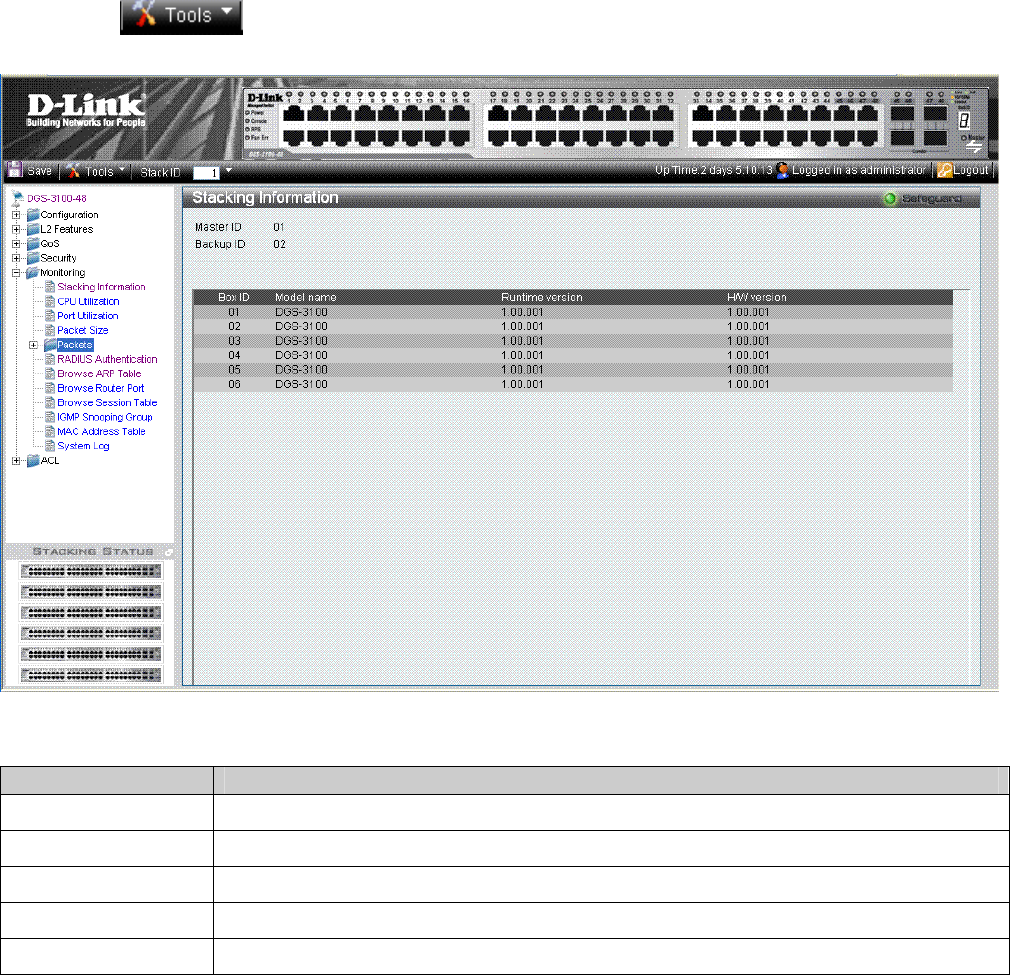Image resolution: width=1010 pixels, height=975 pixels.
Task: Click the Security folder icon
Action: (33, 258)
